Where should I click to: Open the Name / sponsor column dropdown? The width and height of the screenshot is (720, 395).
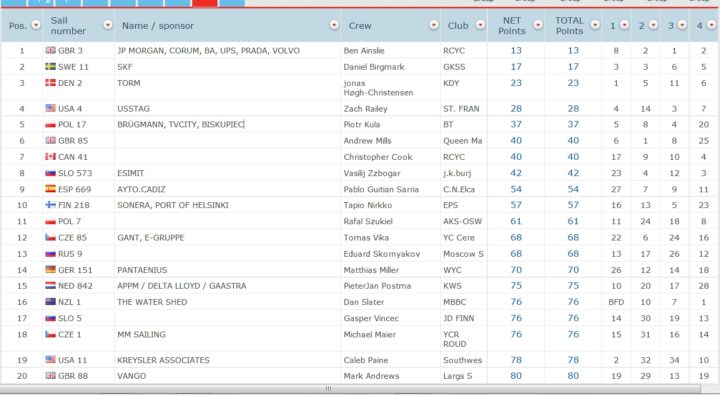point(334,25)
